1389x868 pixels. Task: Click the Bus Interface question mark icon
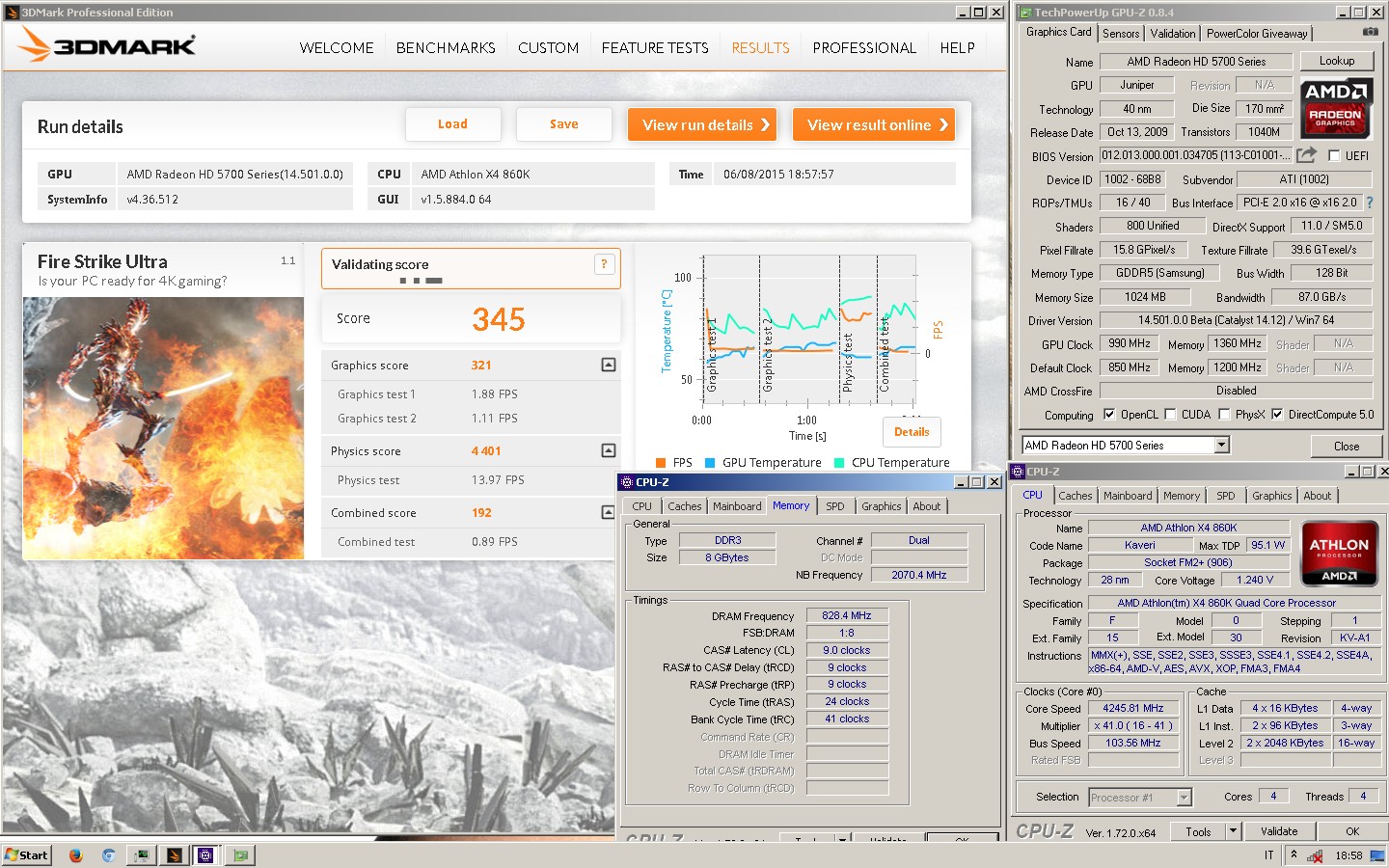(1369, 203)
